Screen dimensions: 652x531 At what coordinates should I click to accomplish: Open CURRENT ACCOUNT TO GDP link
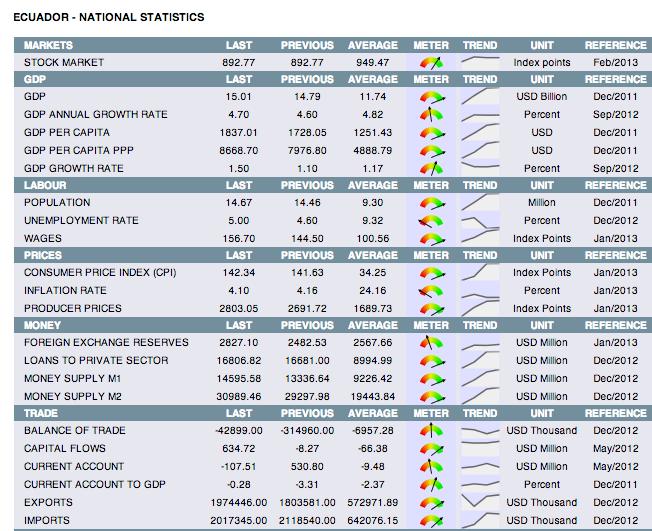(x=95, y=484)
